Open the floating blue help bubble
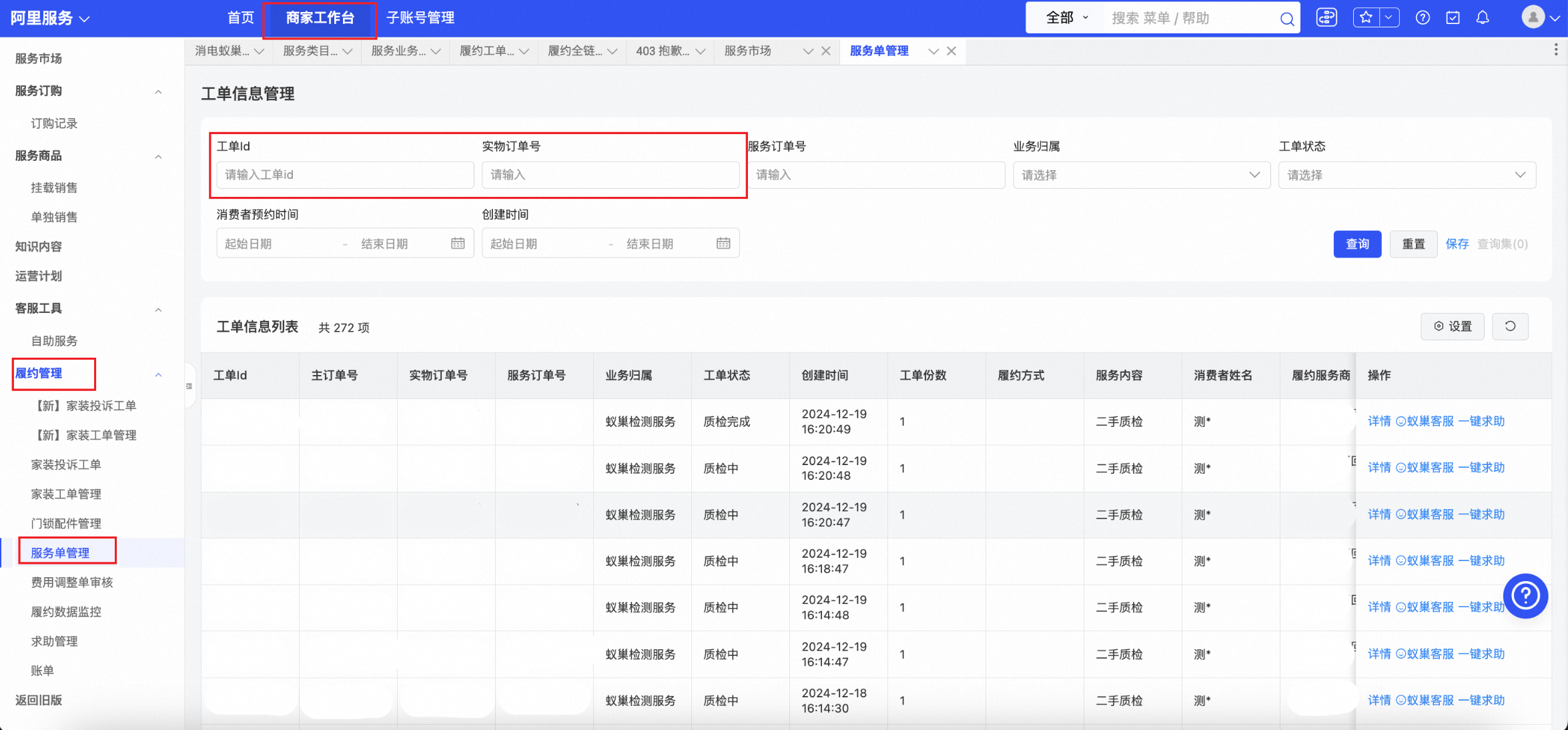Viewport: 1568px width, 730px height. tap(1525, 596)
